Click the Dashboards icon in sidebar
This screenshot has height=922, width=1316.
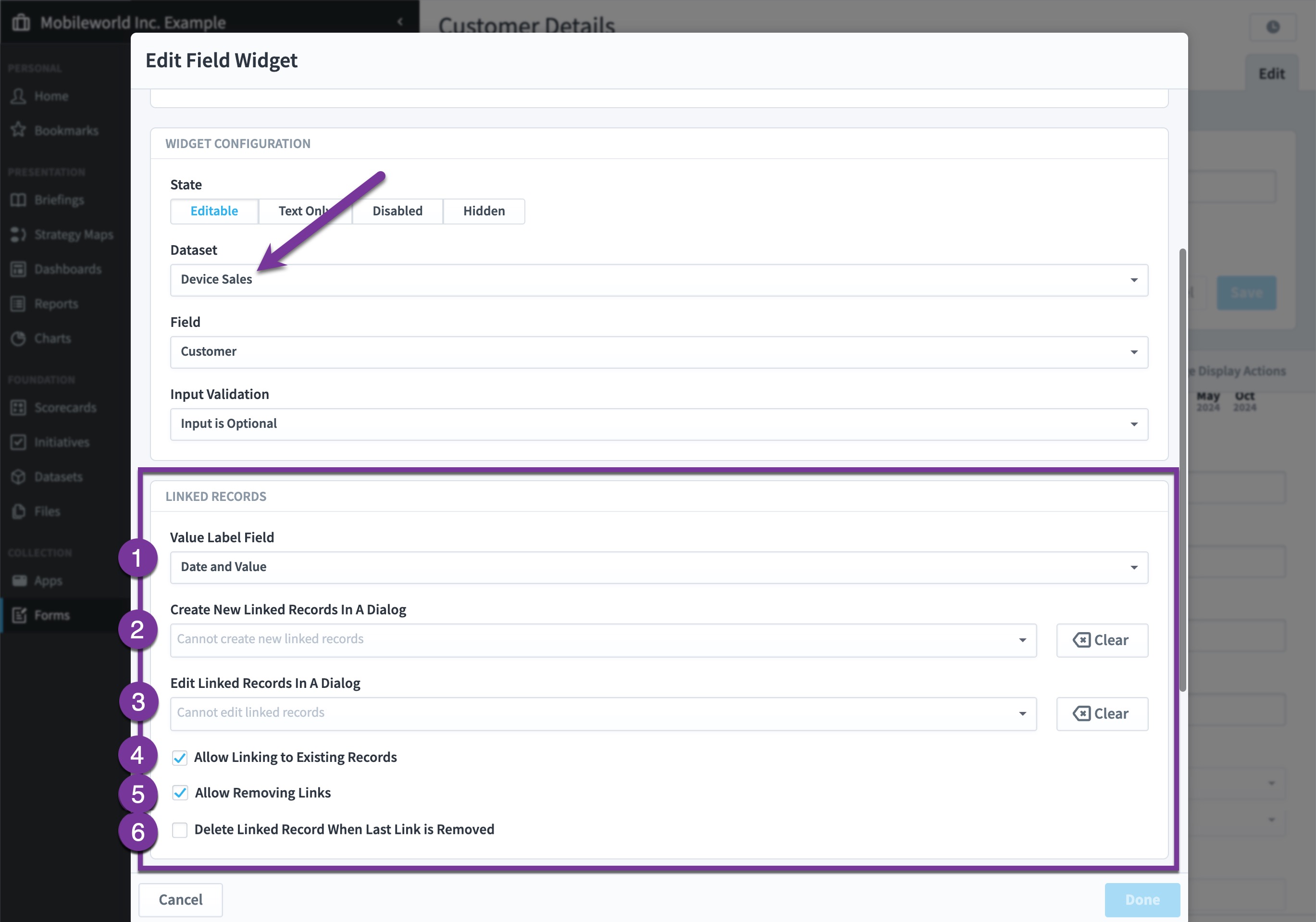[x=18, y=269]
